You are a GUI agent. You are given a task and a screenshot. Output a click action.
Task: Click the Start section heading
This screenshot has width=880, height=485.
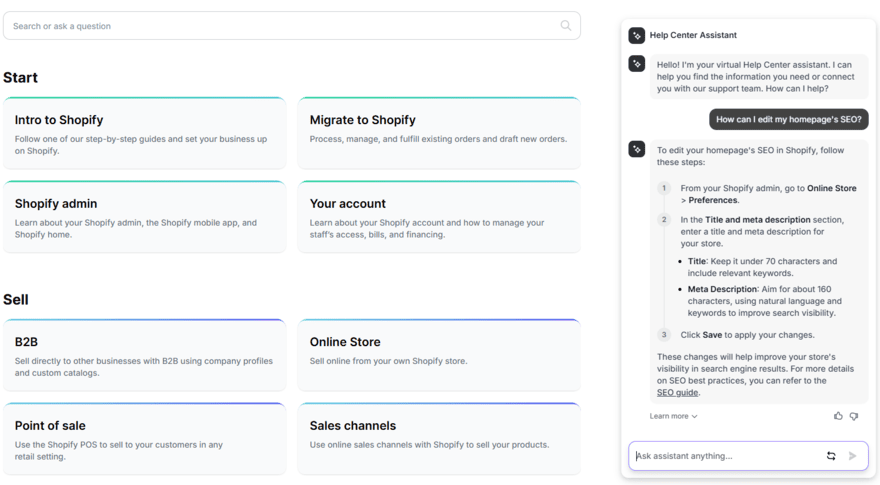point(20,77)
